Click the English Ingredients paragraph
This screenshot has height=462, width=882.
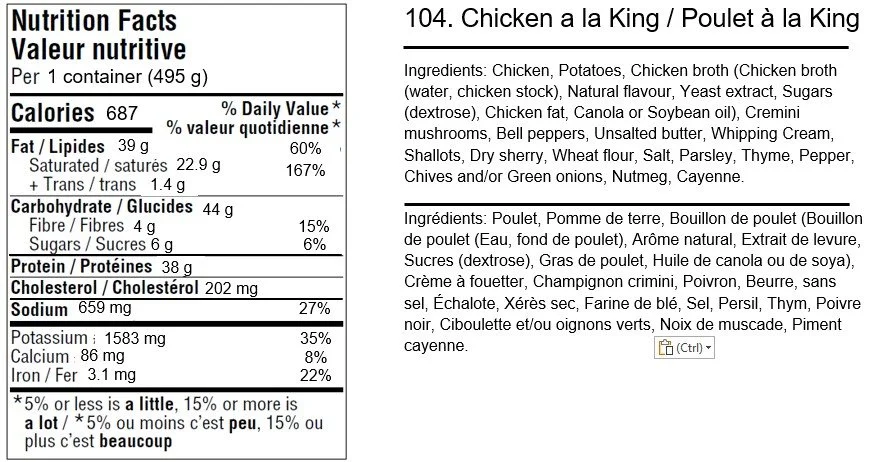[x=629, y=123]
